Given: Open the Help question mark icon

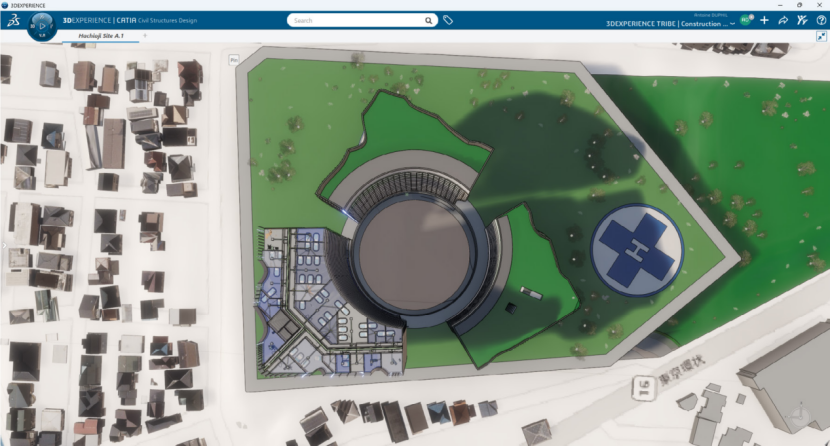Looking at the screenshot, I should tap(821, 20).
